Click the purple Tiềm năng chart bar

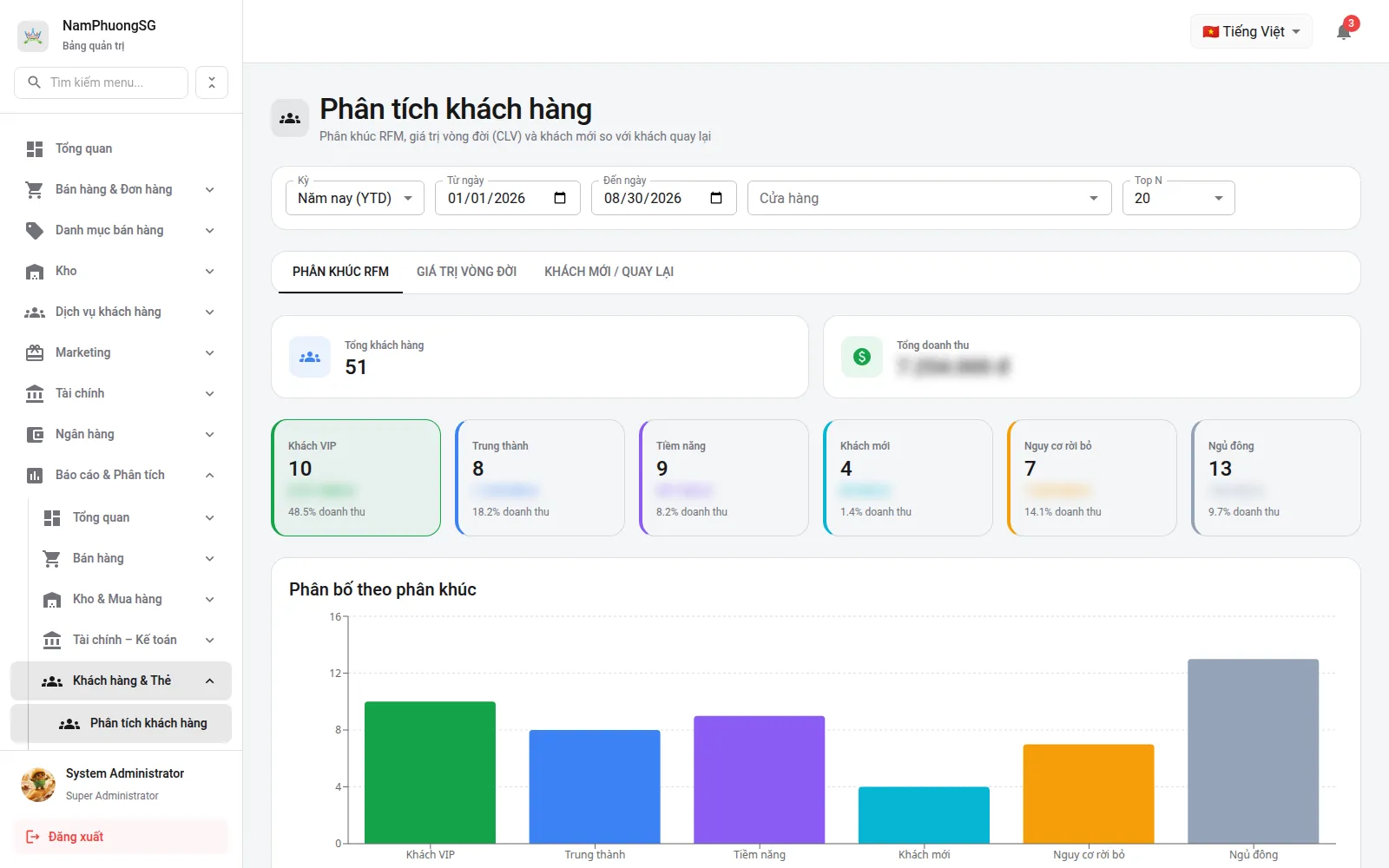point(760,779)
